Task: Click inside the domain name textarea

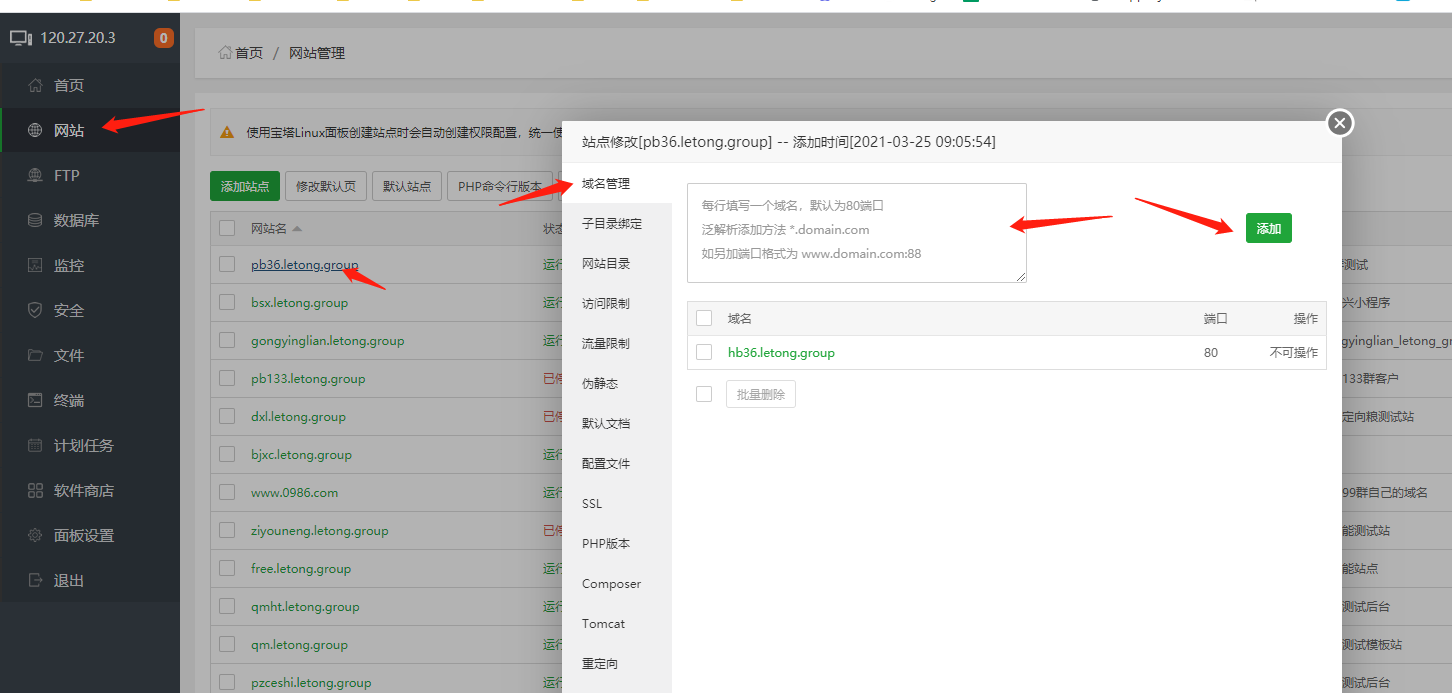Action: click(857, 233)
